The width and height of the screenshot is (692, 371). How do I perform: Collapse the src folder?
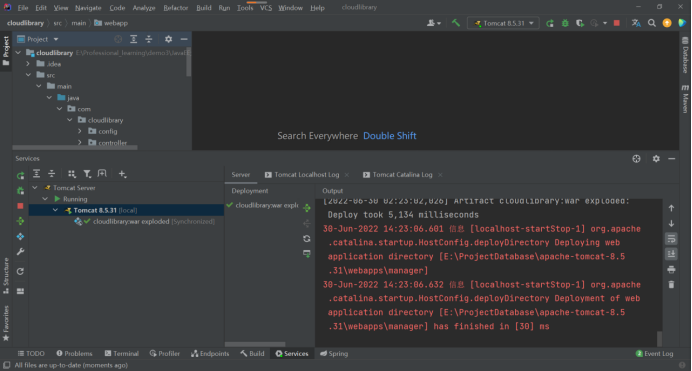coord(28,75)
